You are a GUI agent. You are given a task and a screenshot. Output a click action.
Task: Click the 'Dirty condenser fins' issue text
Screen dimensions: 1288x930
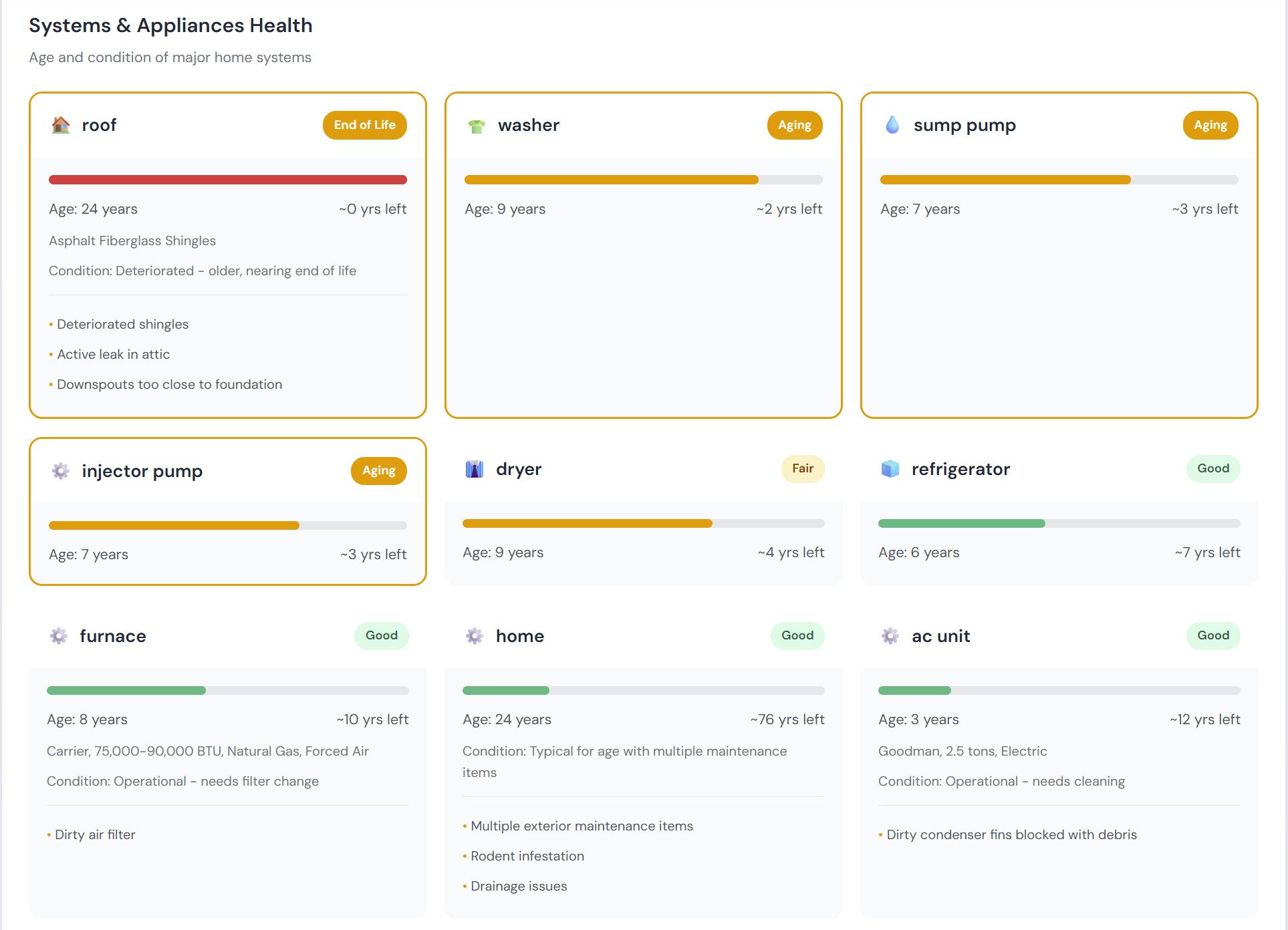(x=1011, y=834)
